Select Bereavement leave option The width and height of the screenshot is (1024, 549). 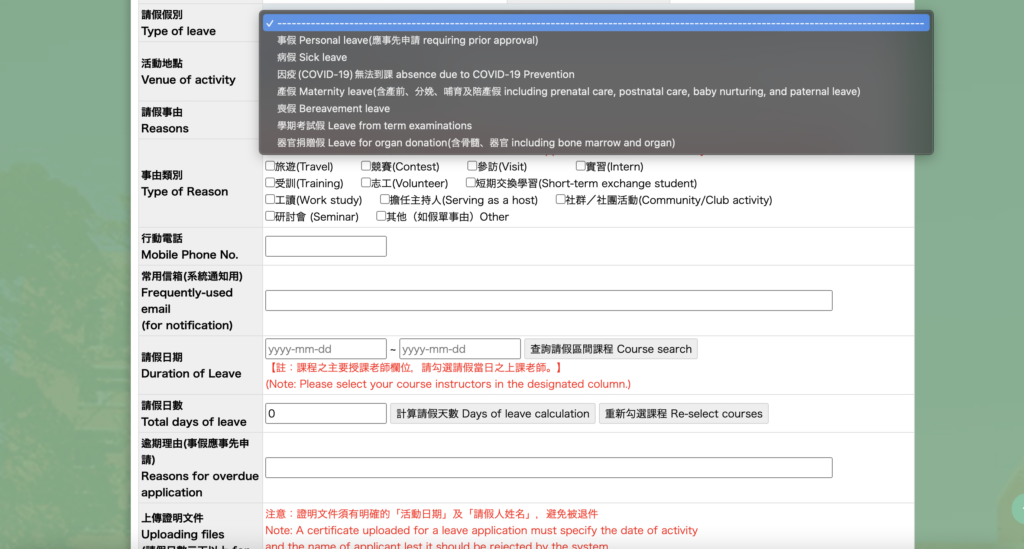[333, 108]
